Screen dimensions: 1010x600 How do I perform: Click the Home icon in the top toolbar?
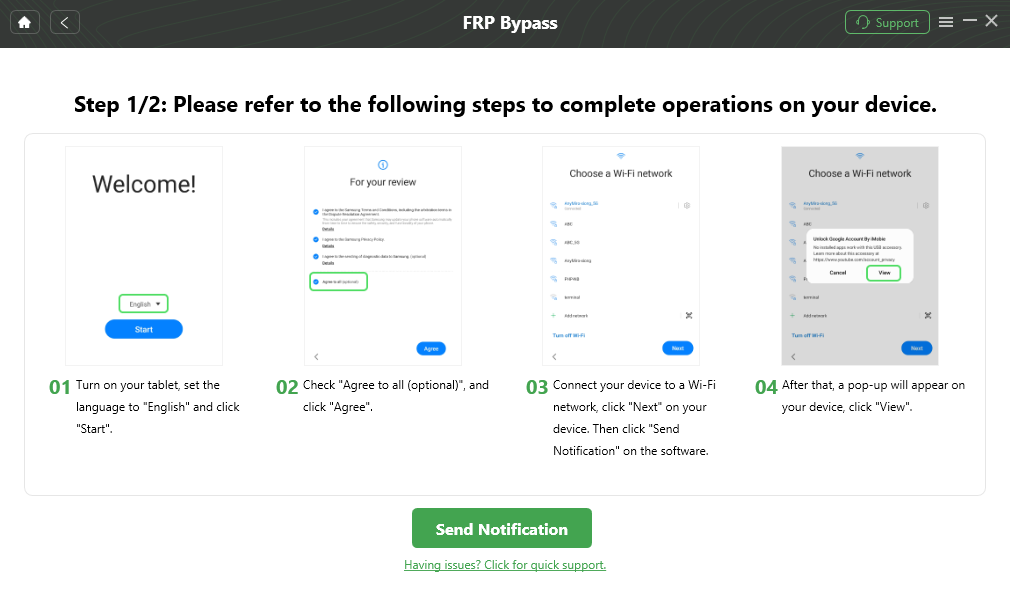(24, 21)
